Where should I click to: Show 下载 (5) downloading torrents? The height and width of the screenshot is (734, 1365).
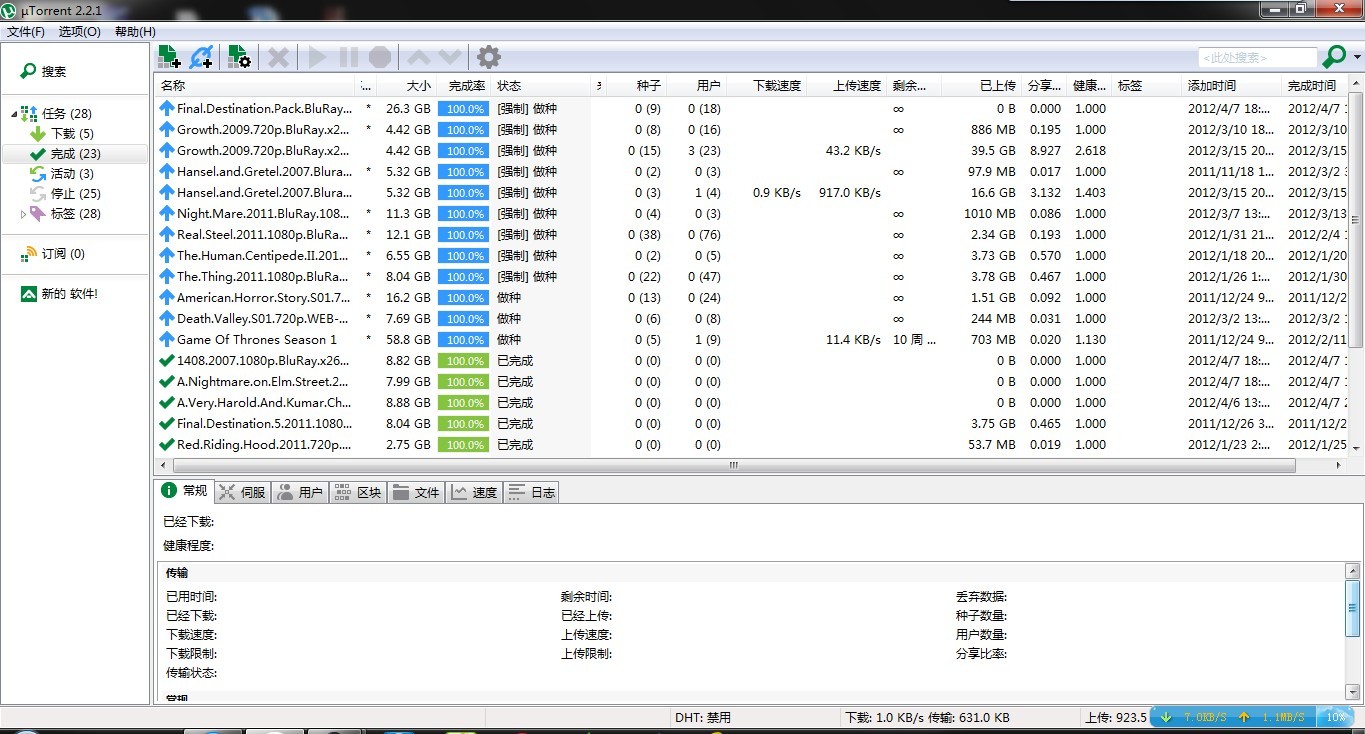(72, 134)
